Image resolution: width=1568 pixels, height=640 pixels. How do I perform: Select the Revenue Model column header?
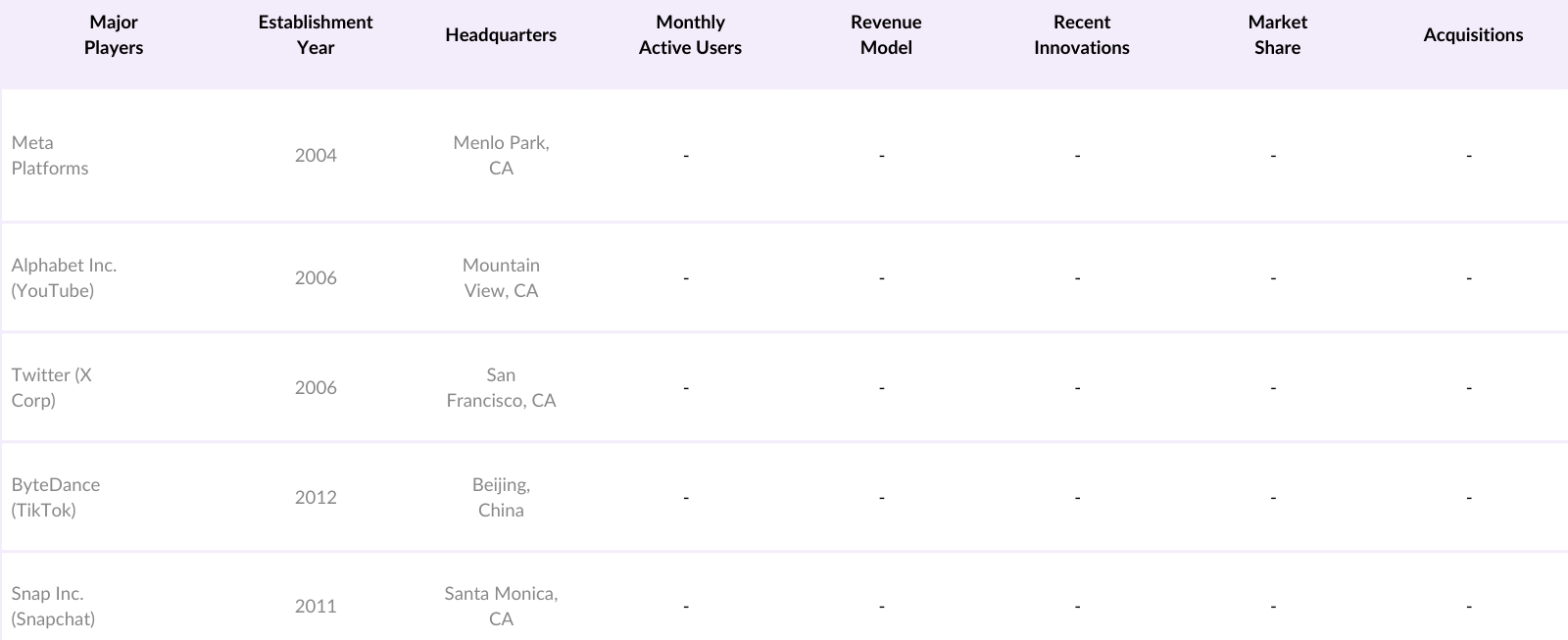[x=886, y=35]
